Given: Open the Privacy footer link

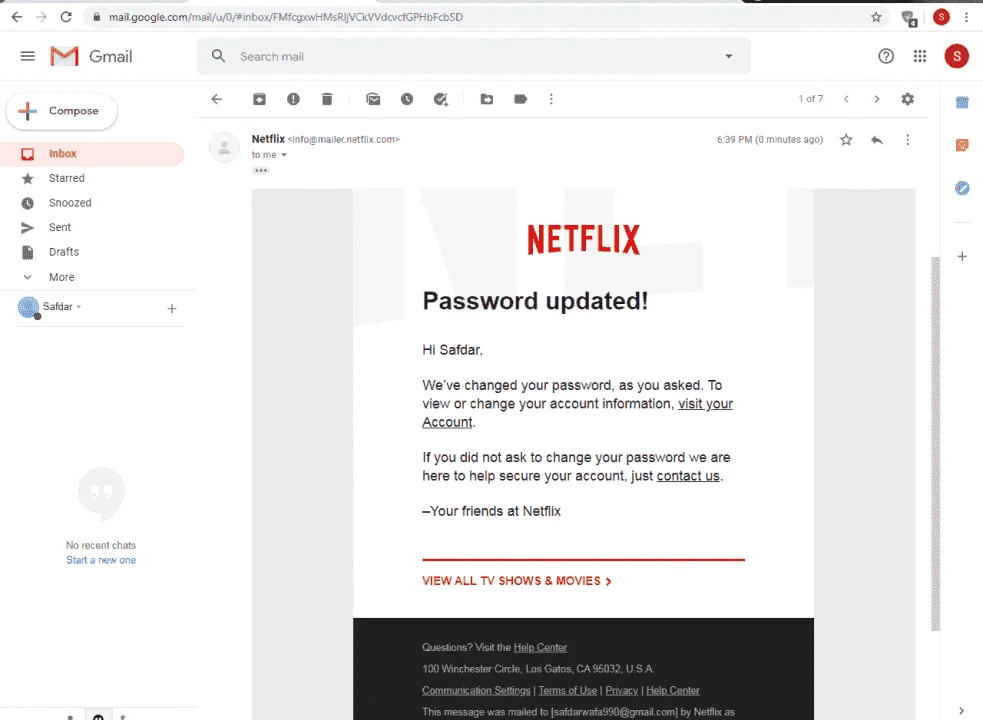Looking at the screenshot, I should click(x=621, y=691).
